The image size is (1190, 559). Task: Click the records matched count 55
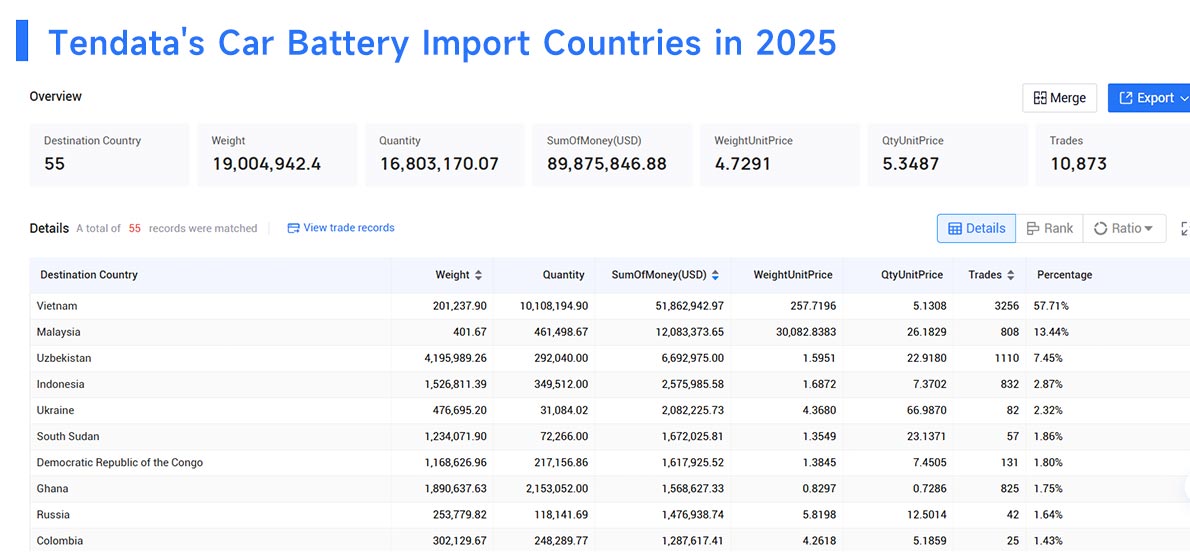pos(134,228)
